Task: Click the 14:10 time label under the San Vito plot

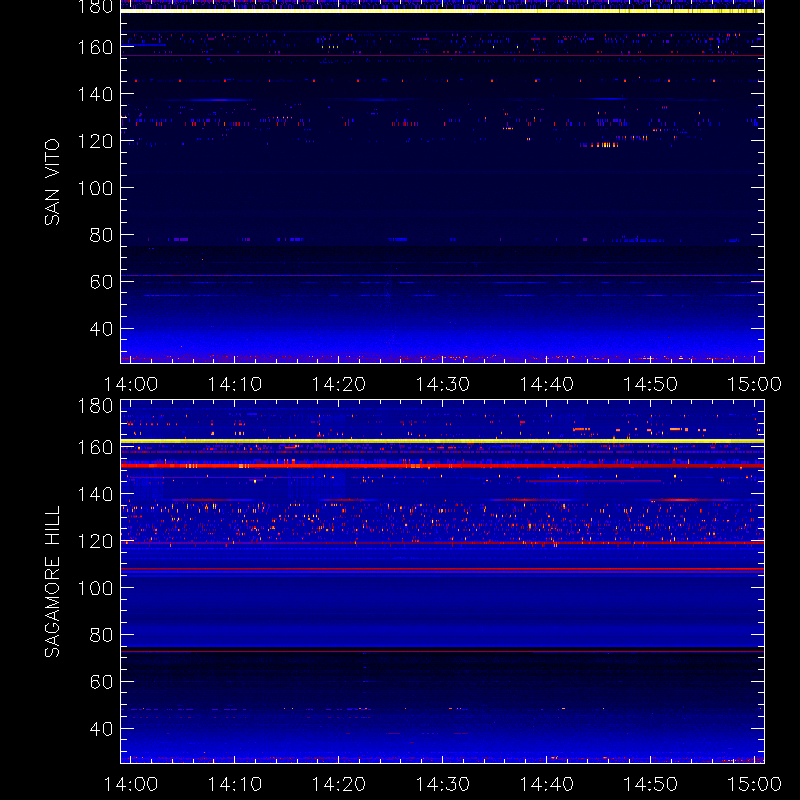Action: click(235, 384)
